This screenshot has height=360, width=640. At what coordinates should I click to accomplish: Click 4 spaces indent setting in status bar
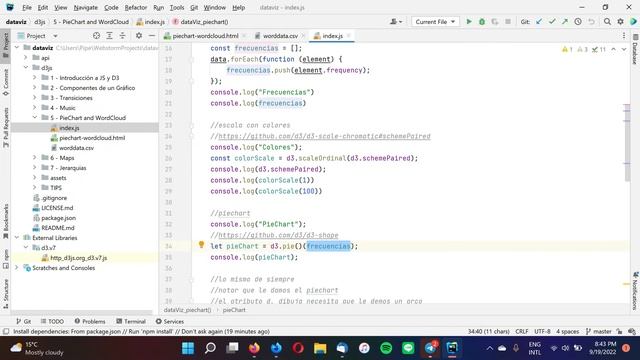point(567,331)
